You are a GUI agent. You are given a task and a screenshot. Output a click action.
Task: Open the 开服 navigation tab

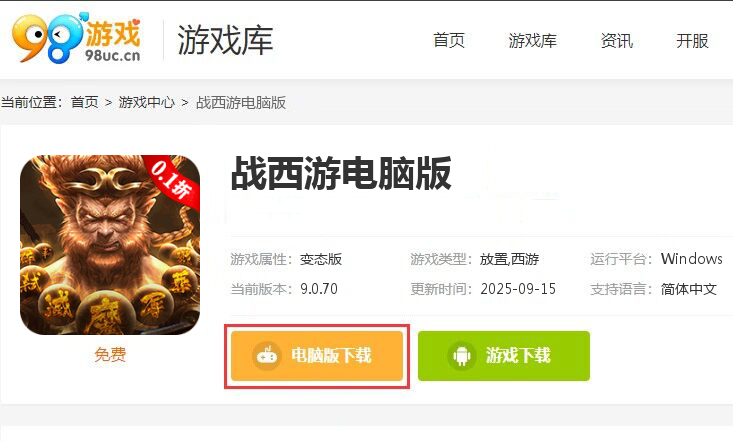[x=692, y=41]
